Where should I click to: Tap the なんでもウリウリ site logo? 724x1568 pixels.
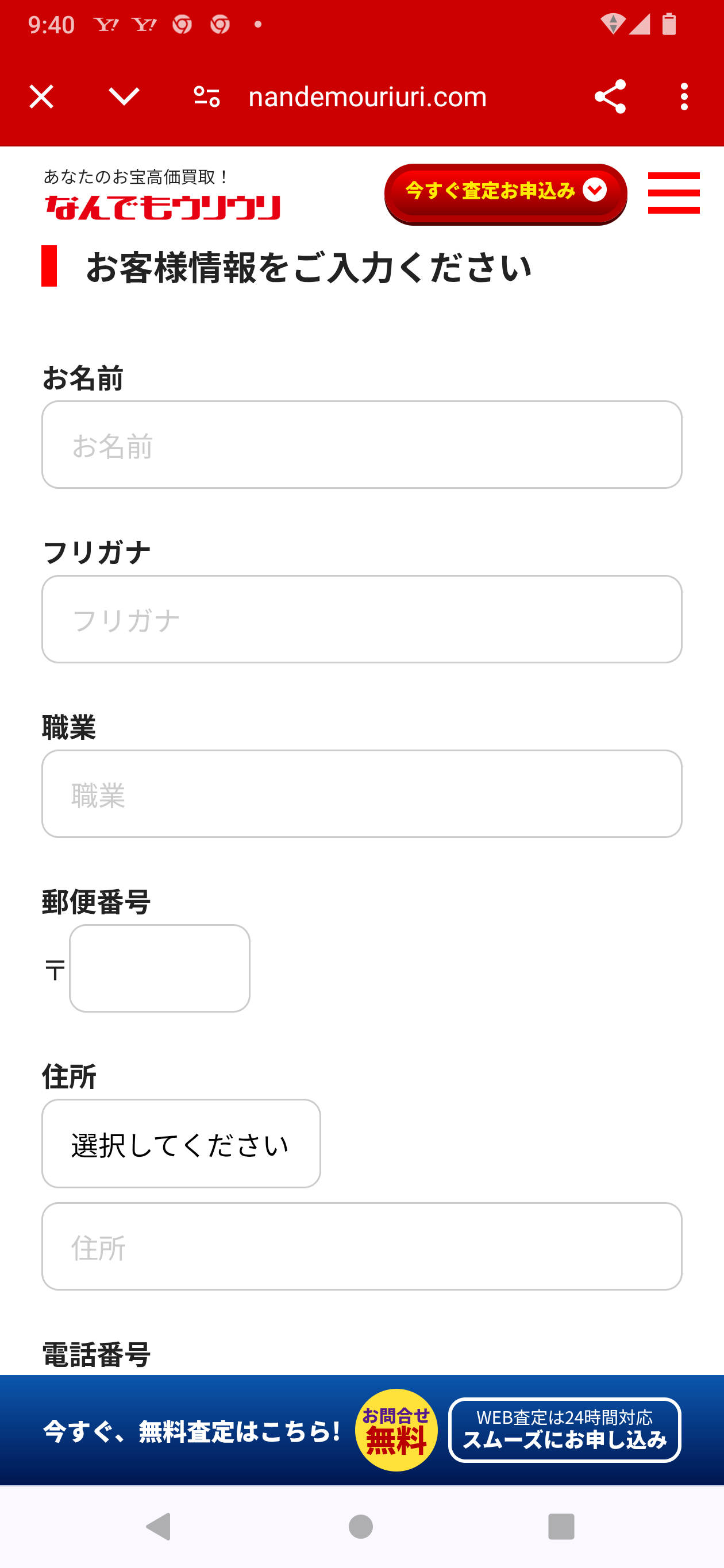(x=162, y=207)
